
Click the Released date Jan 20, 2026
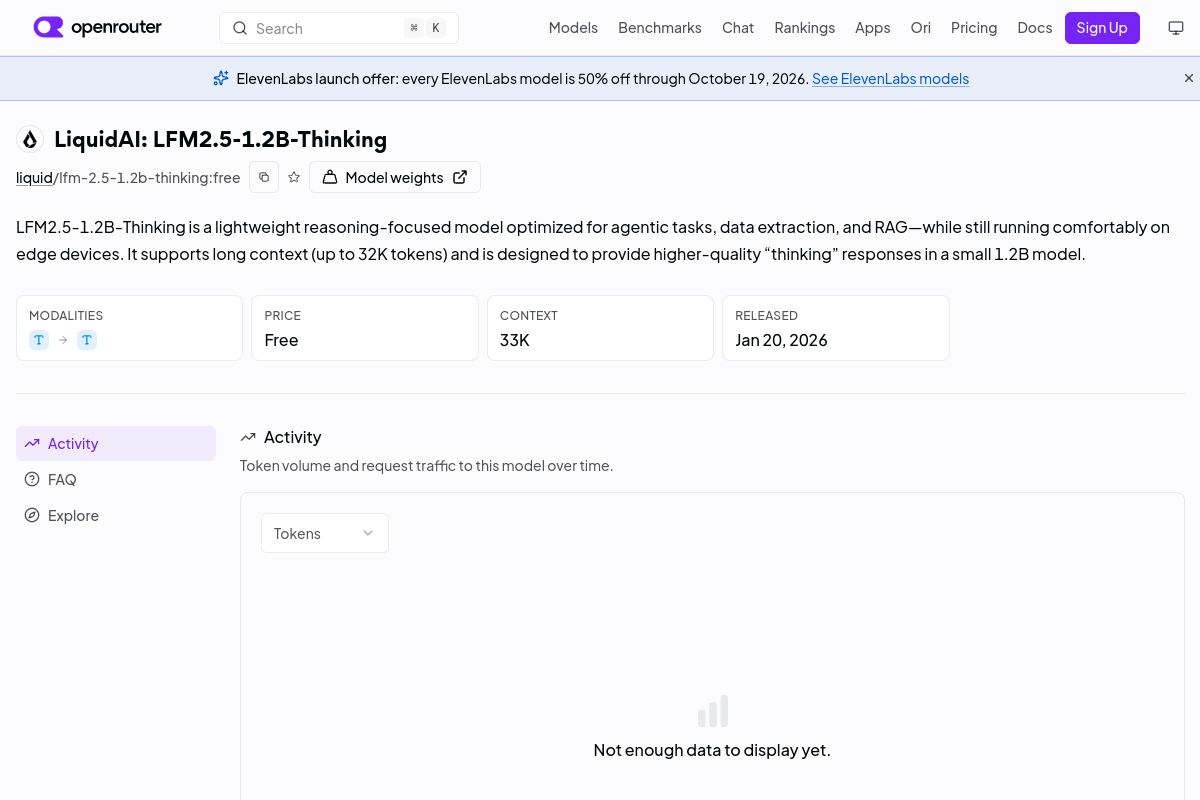(x=781, y=340)
